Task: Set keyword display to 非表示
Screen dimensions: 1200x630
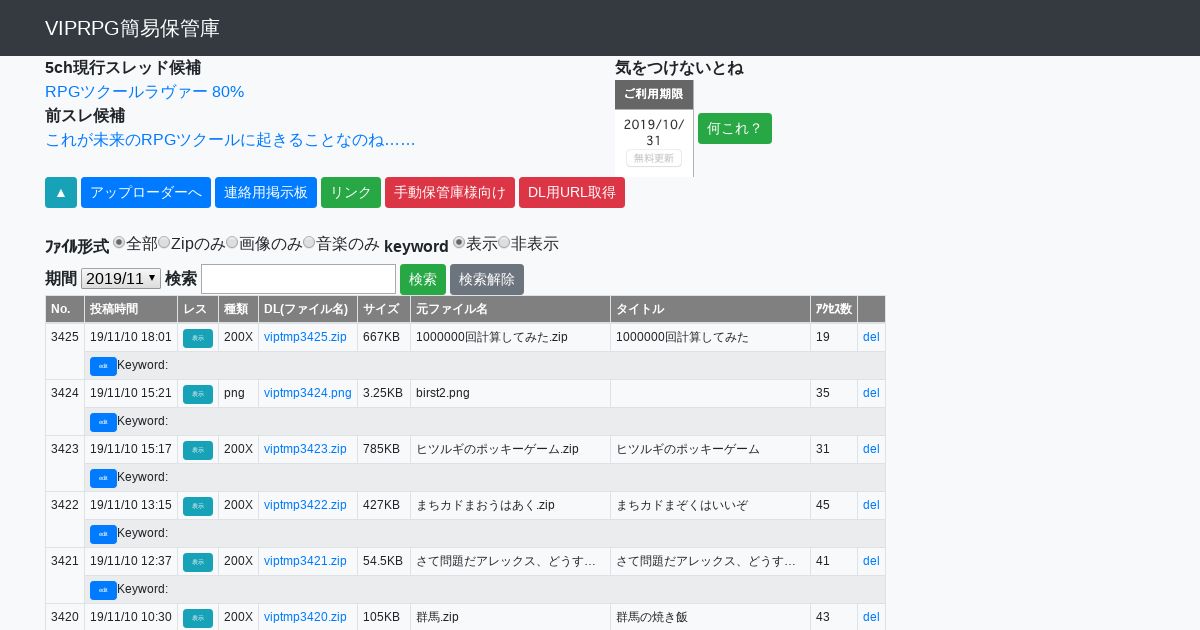Action: 504,242
